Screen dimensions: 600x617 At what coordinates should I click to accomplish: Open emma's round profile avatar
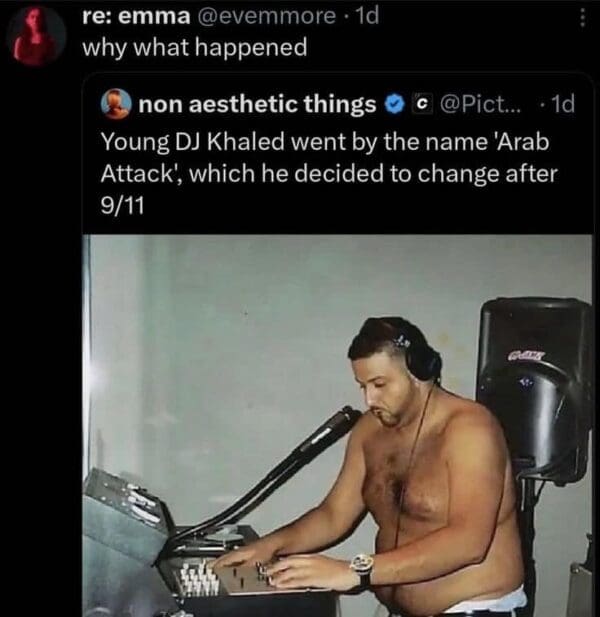36,36
